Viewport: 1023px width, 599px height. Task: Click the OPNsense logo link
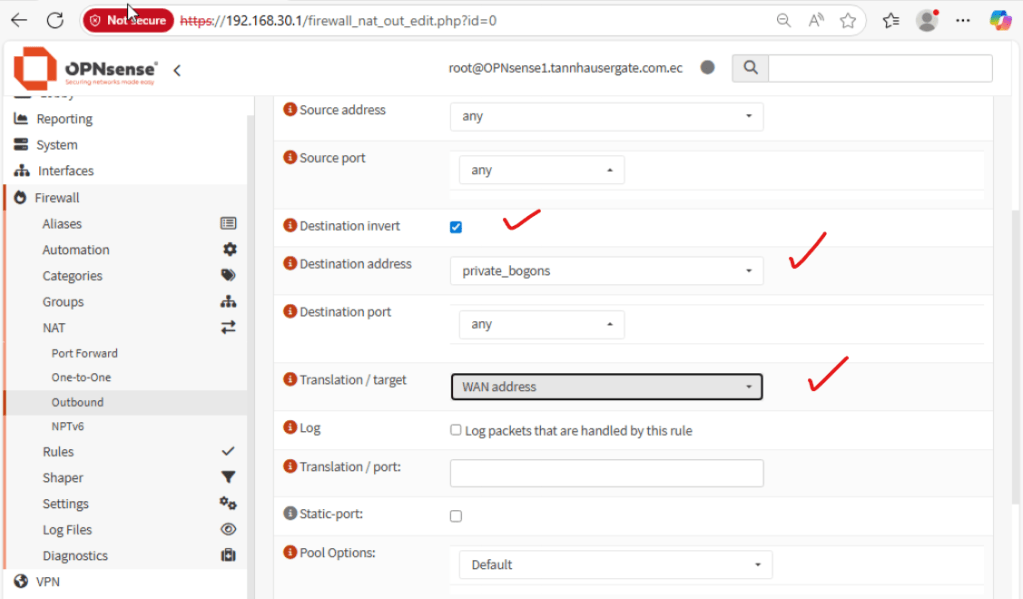click(85, 69)
